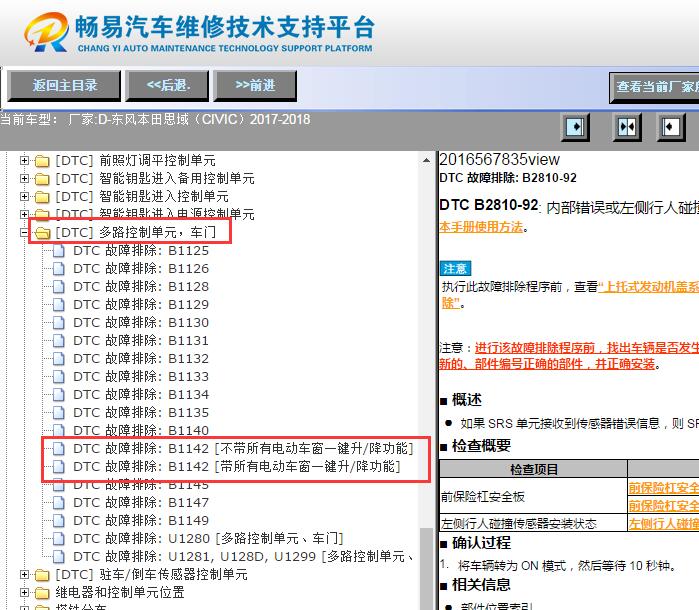Select the 前照灯调平控制单元 tree folder
The image size is (699, 610).
tap(136, 160)
